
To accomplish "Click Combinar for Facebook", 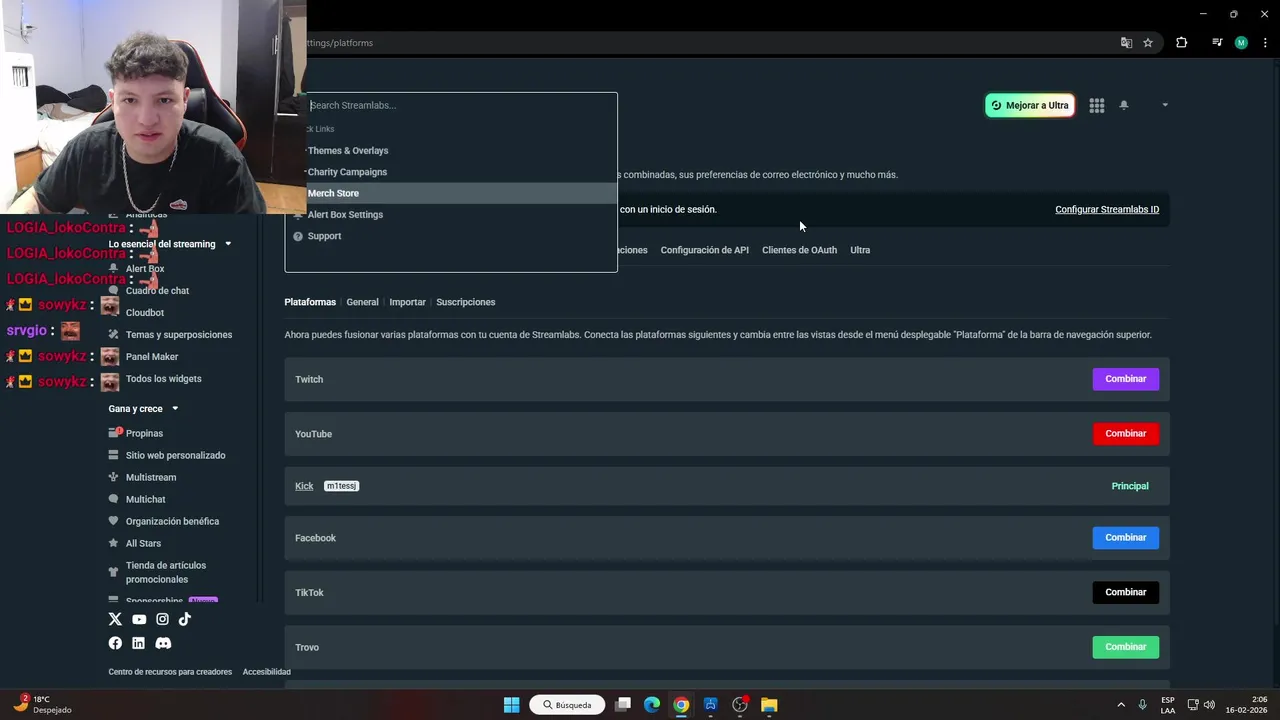I will (1125, 537).
